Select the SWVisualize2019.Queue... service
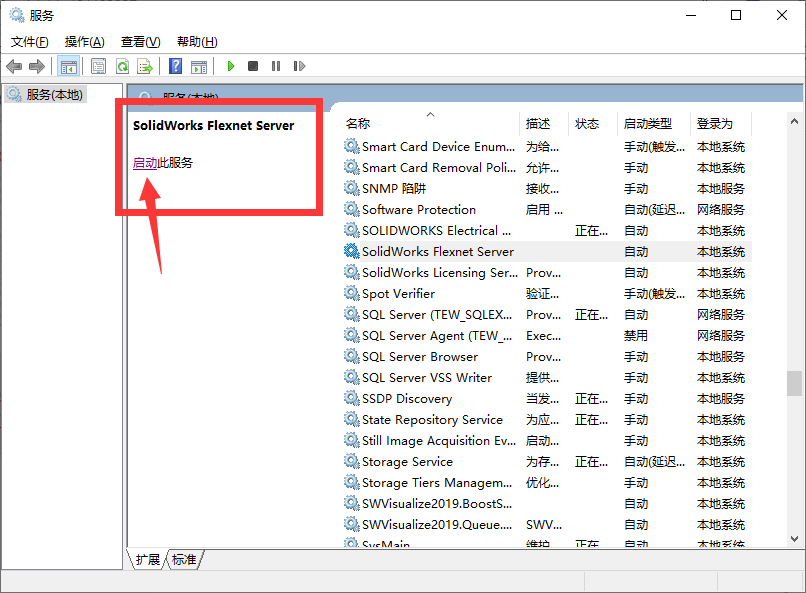Screen dimensions: 806x593 point(547,525)
